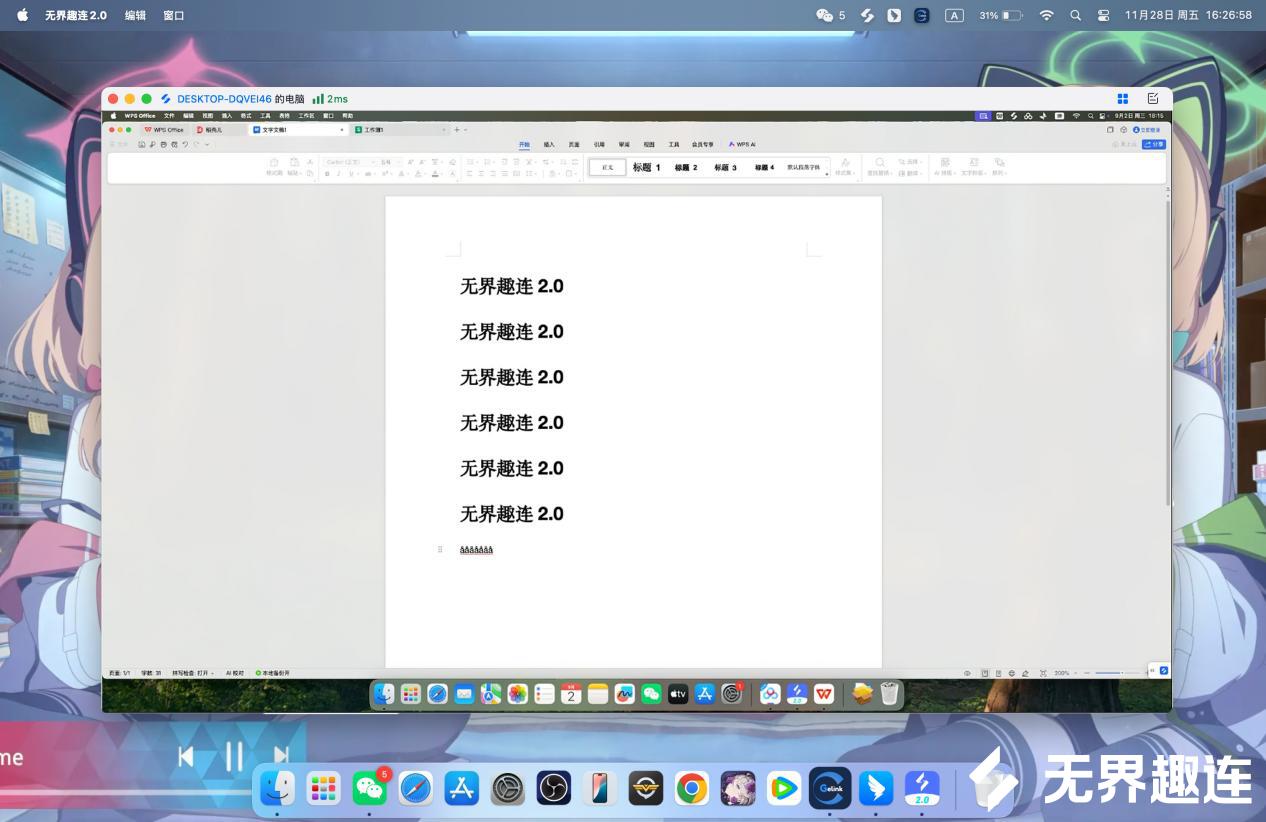
Task: Open Calendar in the remote dock
Action: pyautogui.click(x=571, y=693)
